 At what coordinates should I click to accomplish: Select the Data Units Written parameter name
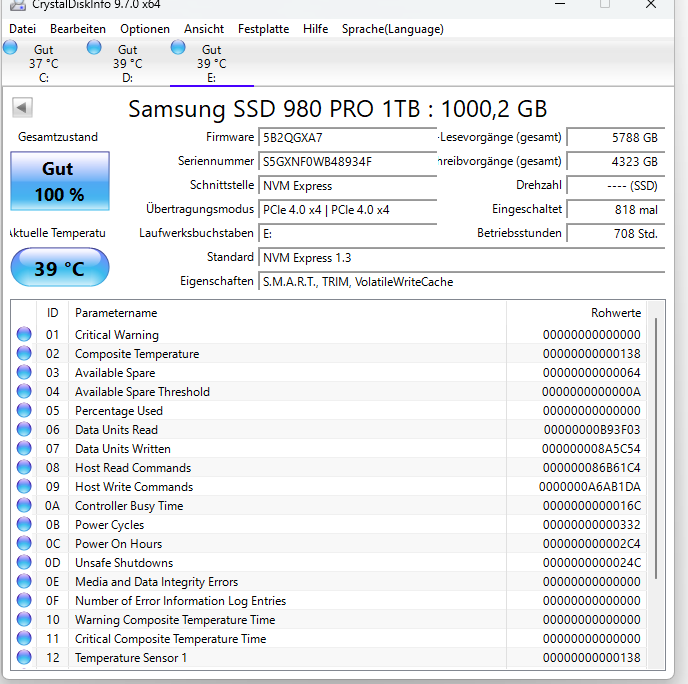point(123,449)
